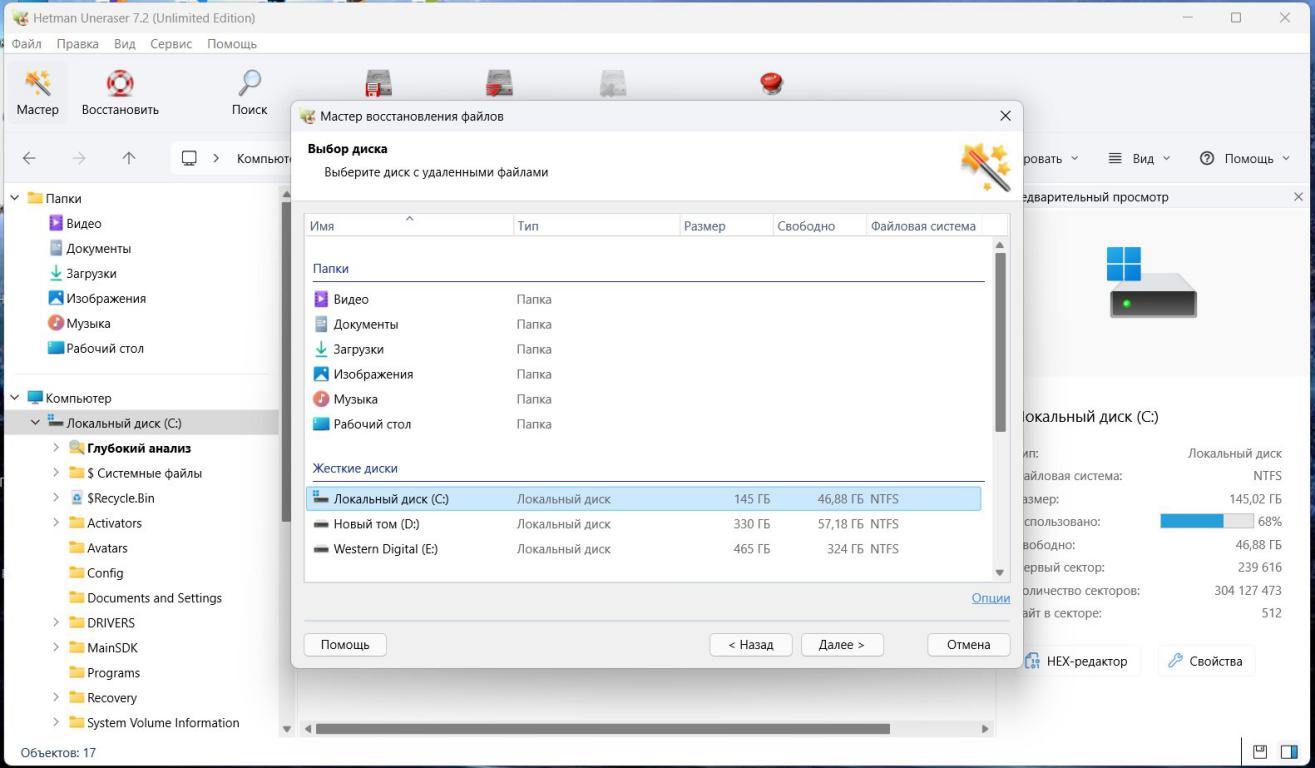The width and height of the screenshot is (1315, 768).
Task: Click the disk with red floppy icon
Action: tap(378, 85)
